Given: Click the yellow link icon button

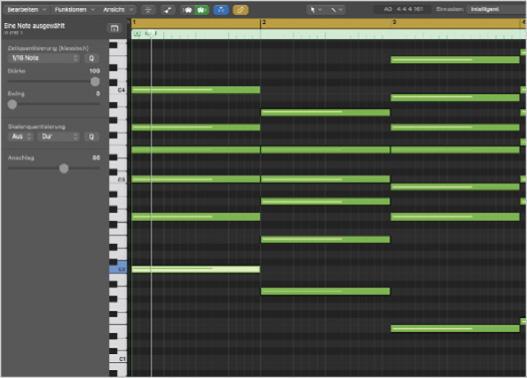Looking at the screenshot, I should point(241,10).
